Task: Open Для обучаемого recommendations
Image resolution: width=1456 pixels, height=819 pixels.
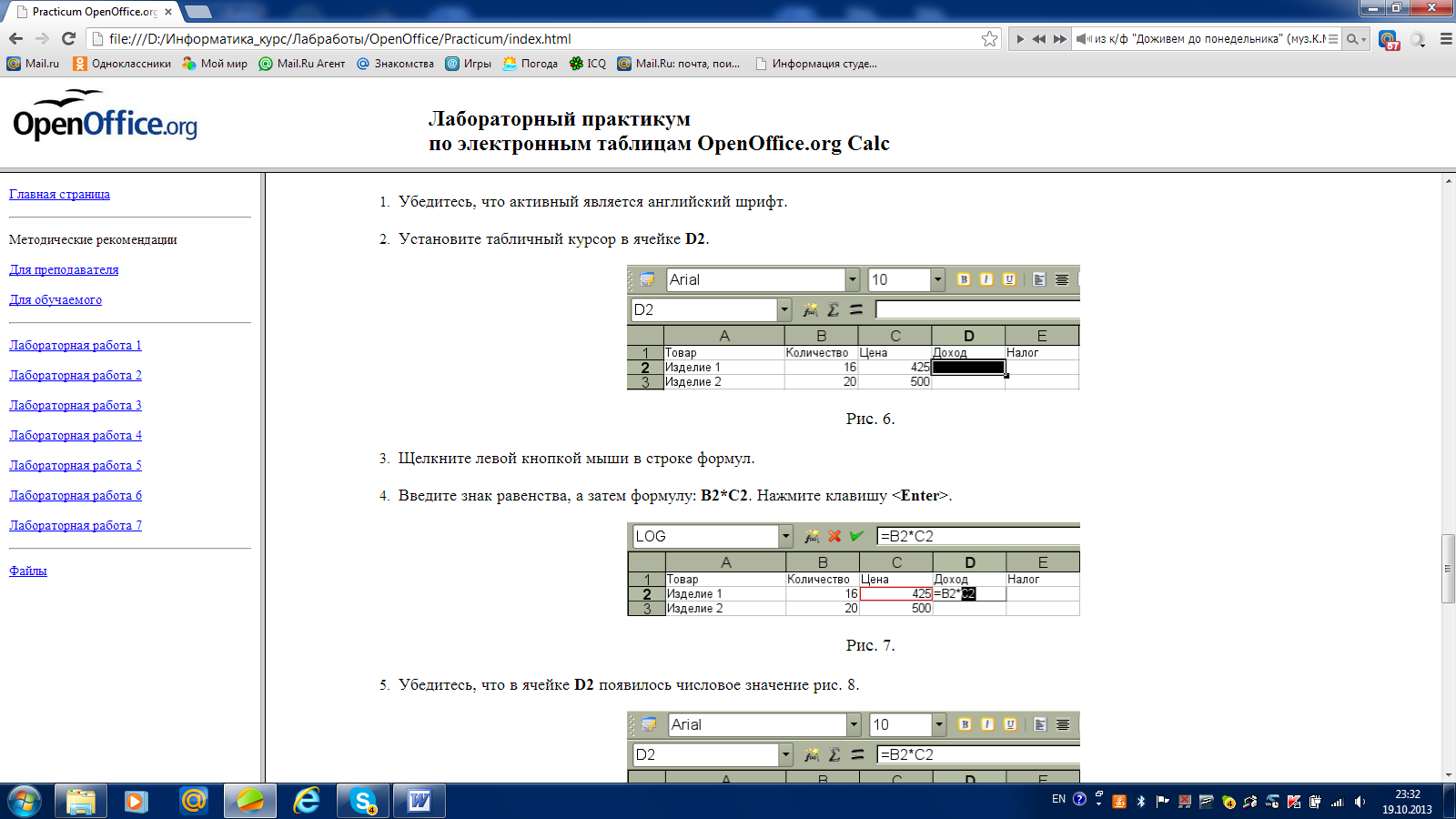Action: click(x=56, y=299)
